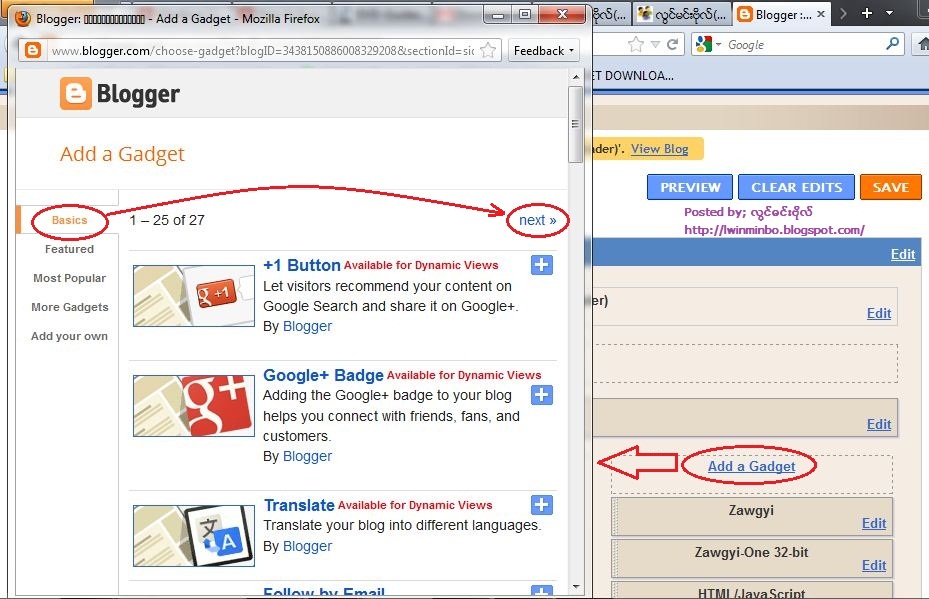This screenshot has width=929, height=599.
Task: Click the Blogger logo in popup header
Action: [x=120, y=94]
